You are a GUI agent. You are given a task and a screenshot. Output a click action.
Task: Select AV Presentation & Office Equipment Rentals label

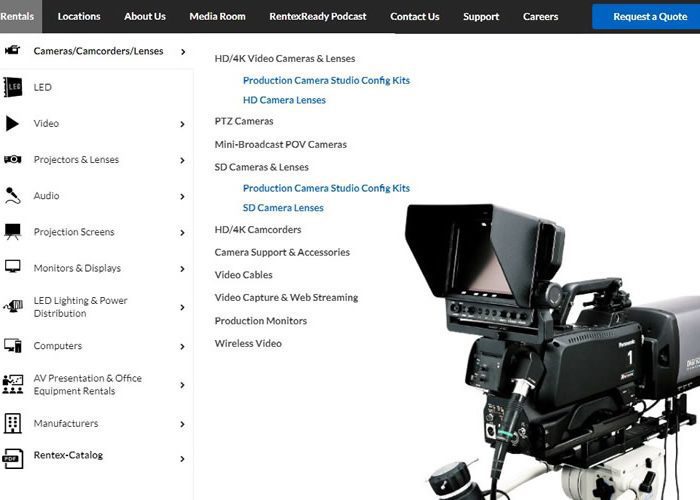(x=88, y=384)
